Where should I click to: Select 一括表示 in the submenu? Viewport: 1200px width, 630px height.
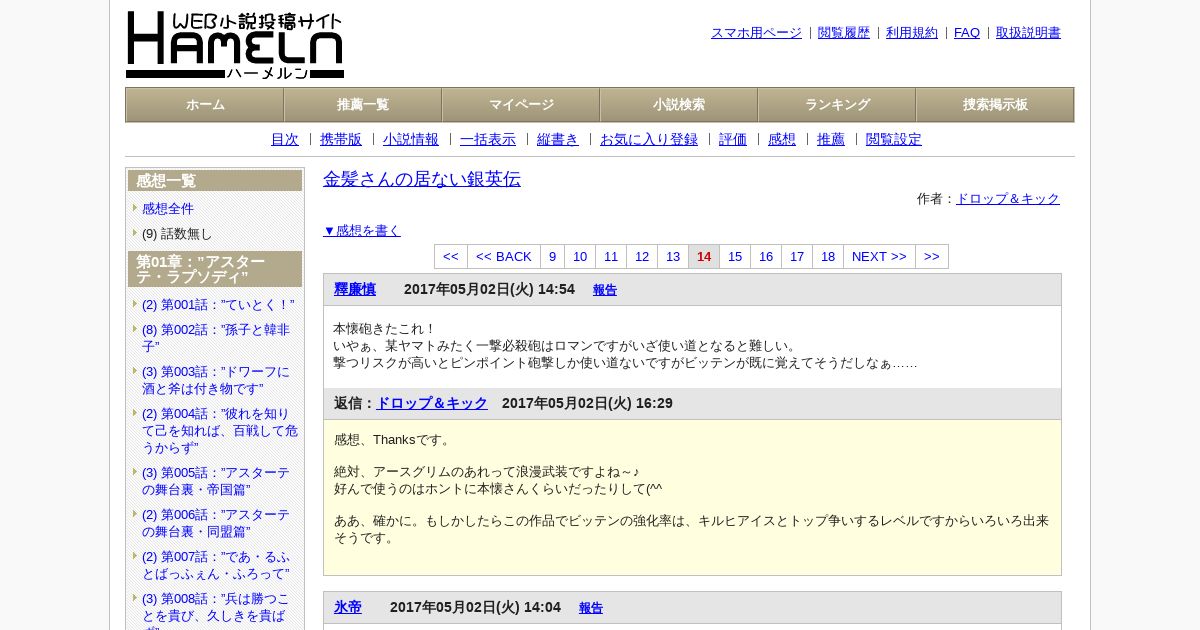(488, 139)
